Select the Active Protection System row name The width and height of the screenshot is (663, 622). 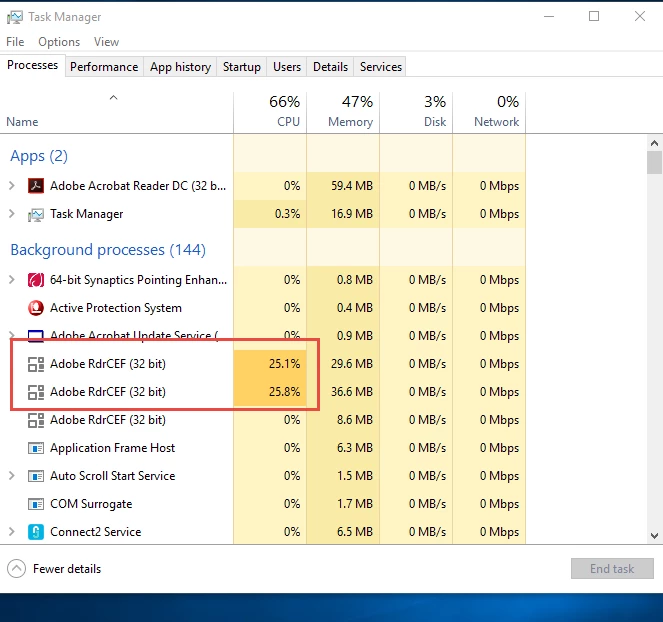pyautogui.click(x=116, y=308)
